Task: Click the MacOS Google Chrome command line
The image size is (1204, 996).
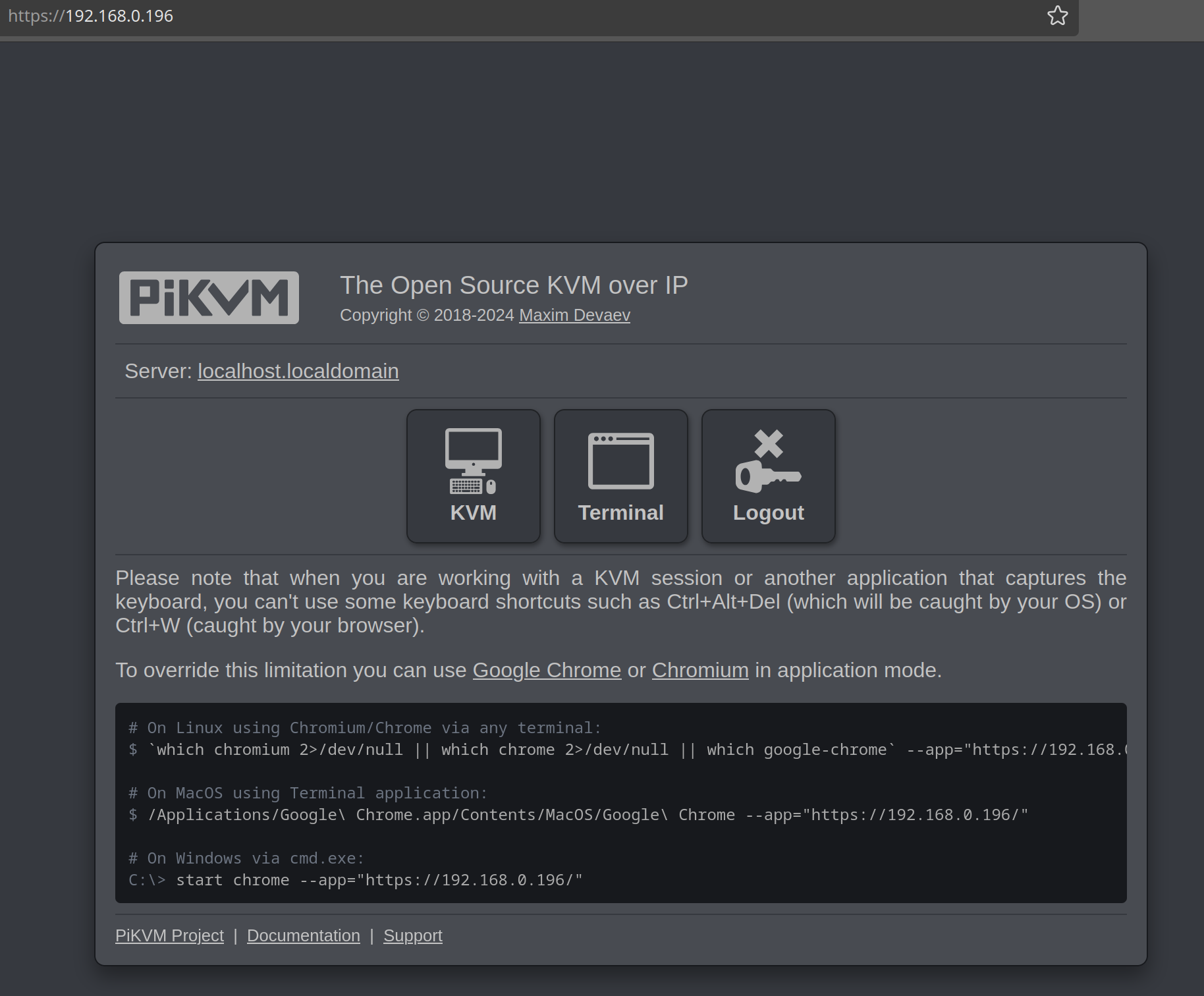Action: coord(578,815)
